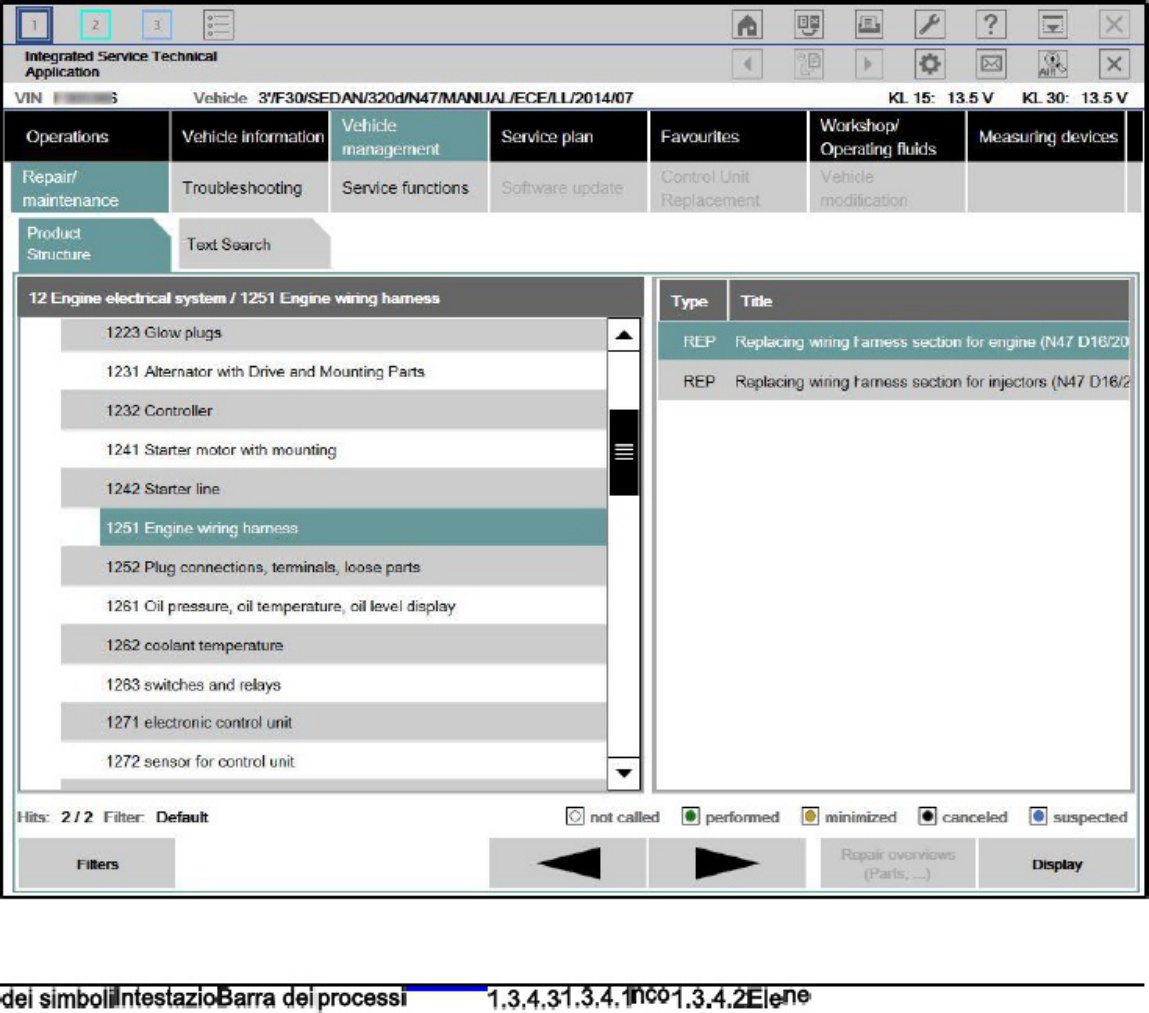
Task: Switch to process tab 2
Action: click(95, 25)
